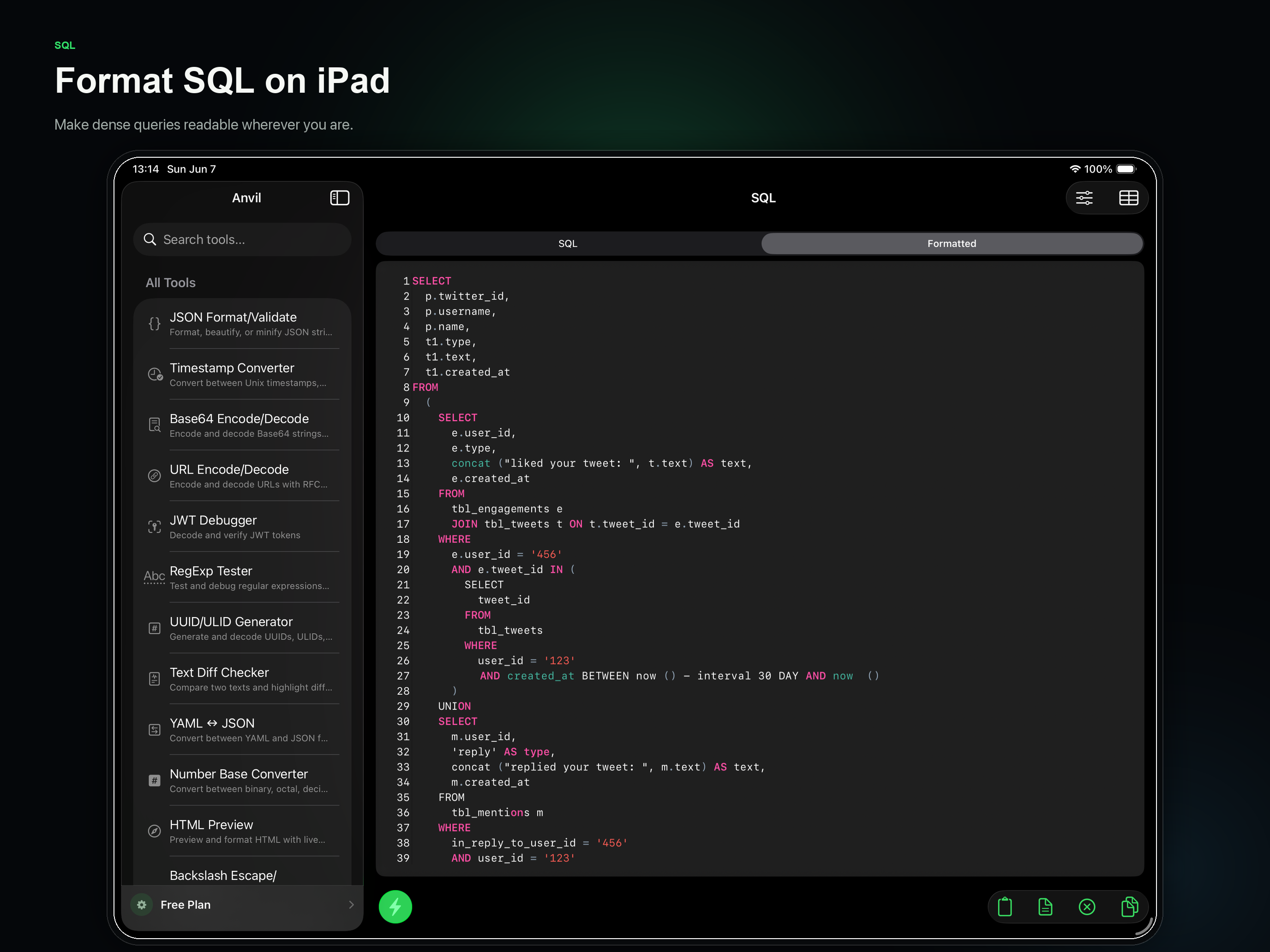Click the Free Plan gear badge icon

tap(141, 904)
